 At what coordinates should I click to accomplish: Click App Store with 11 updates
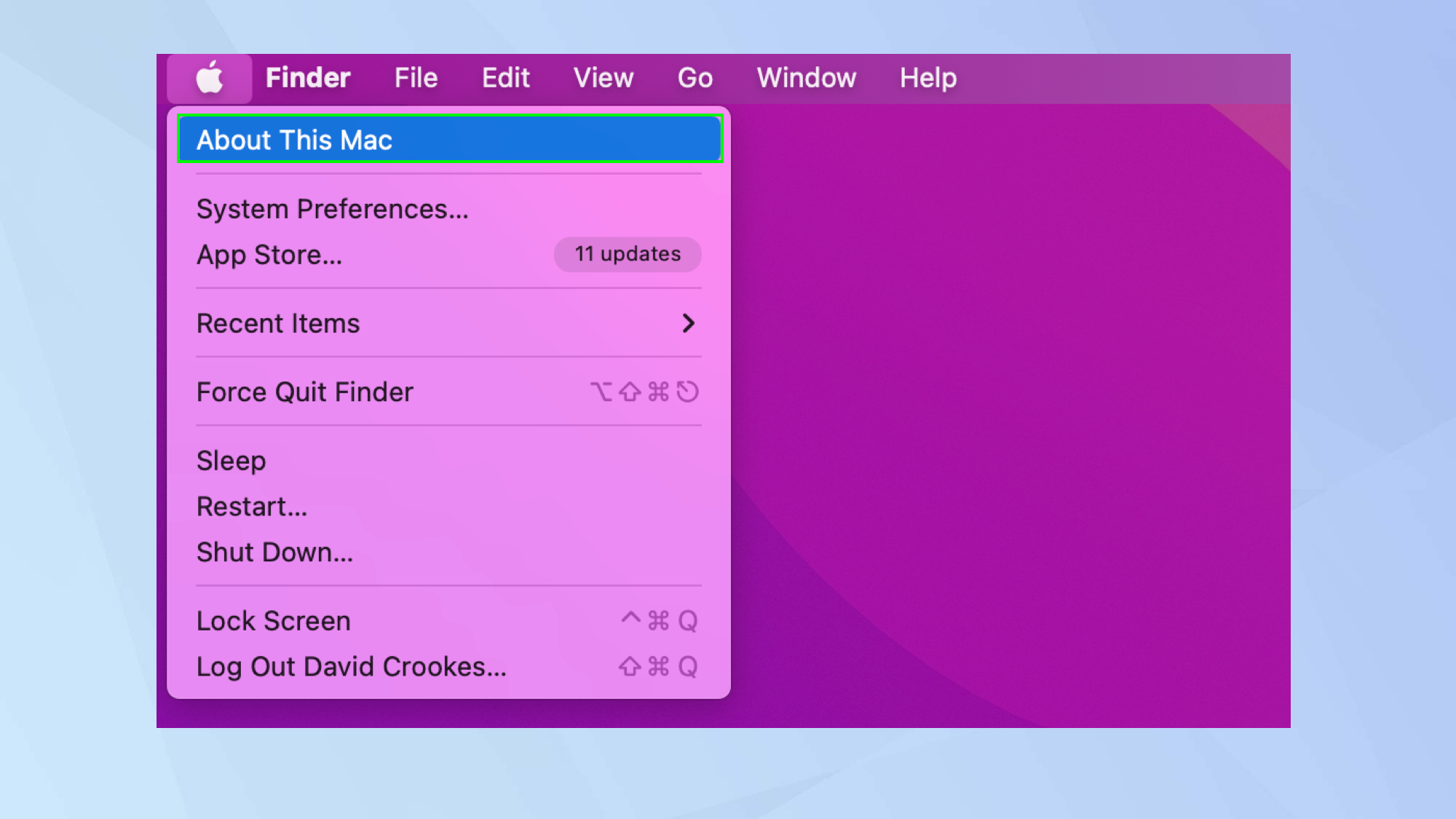click(x=448, y=254)
